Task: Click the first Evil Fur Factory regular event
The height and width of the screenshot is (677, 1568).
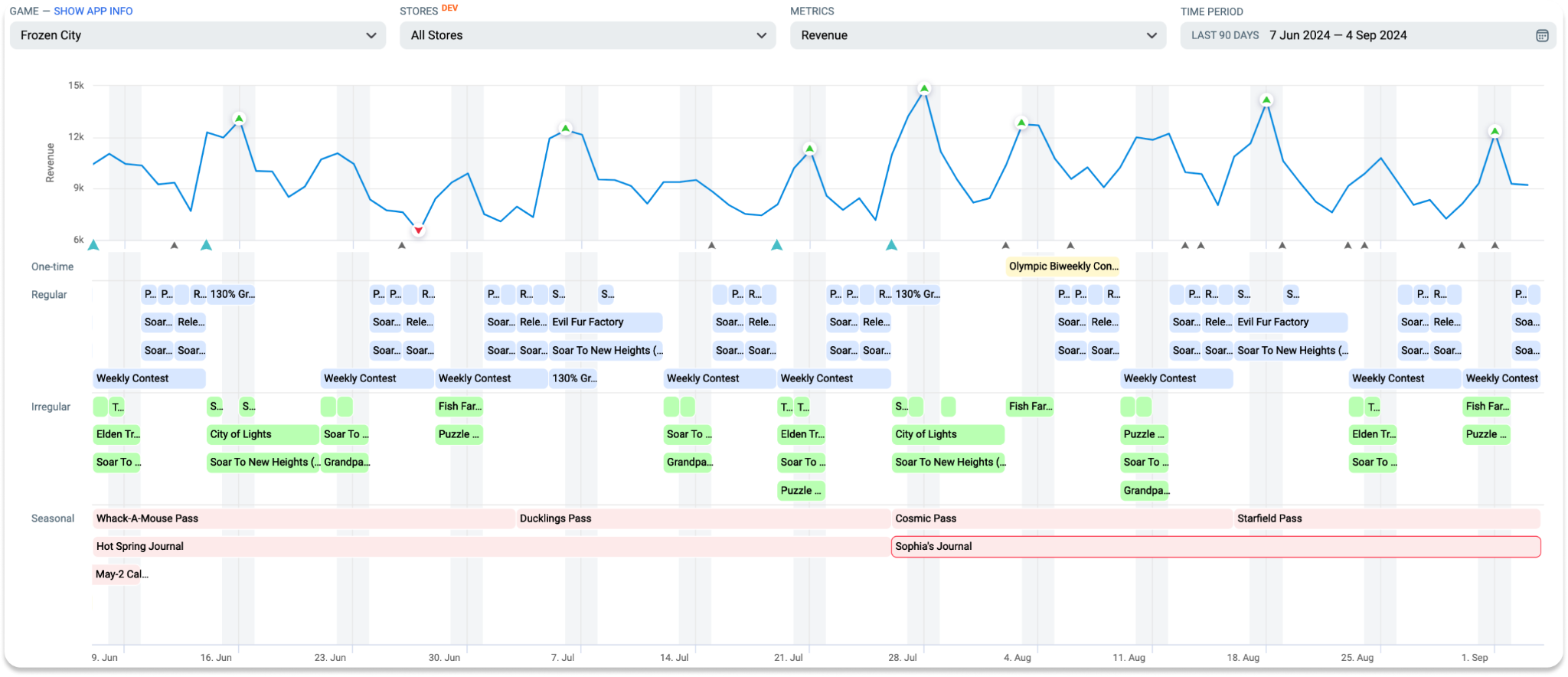Action: (606, 322)
